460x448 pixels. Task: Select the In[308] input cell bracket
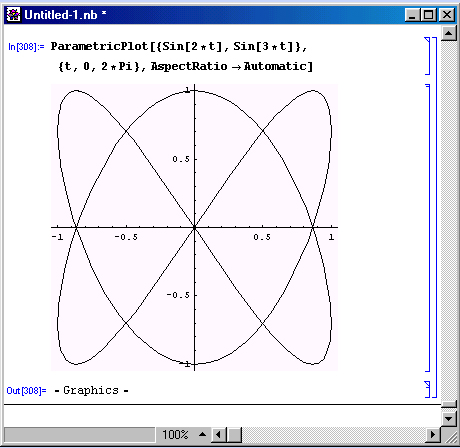[x=427, y=56]
